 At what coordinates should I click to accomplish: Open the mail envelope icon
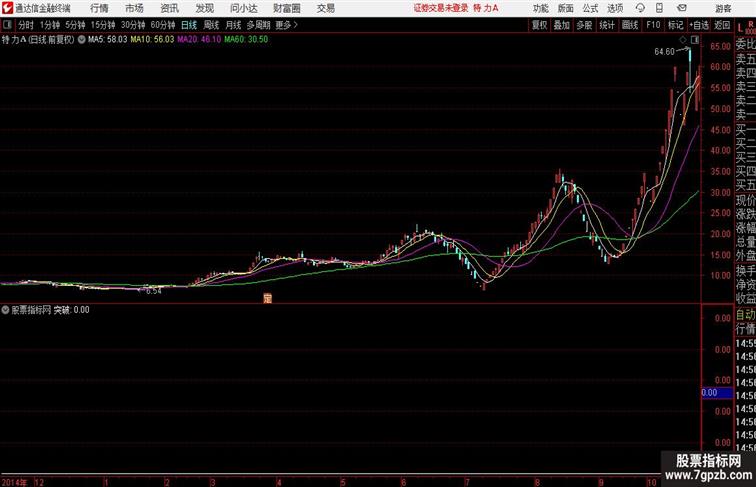click(682, 8)
